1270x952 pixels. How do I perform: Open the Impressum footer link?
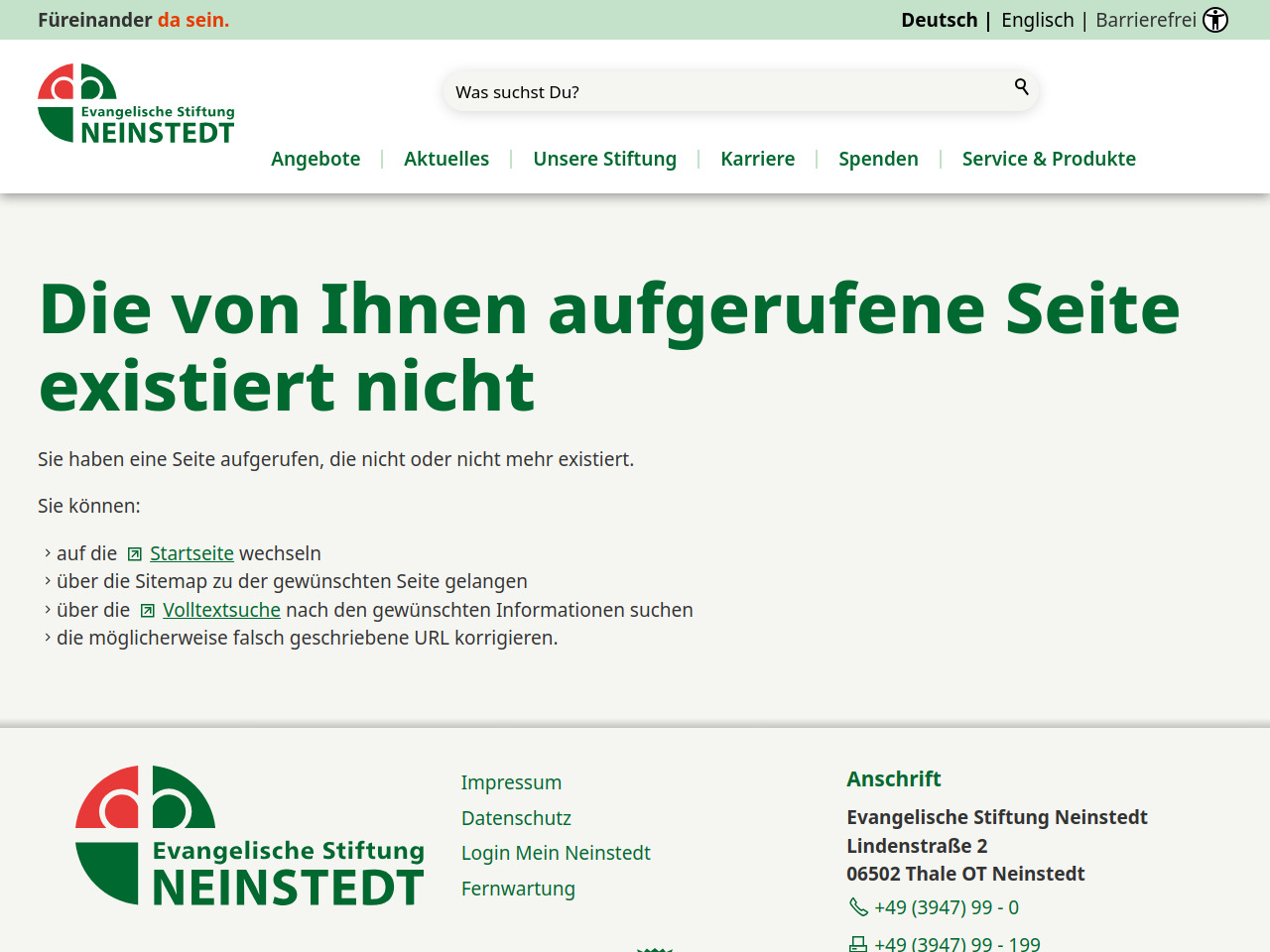(x=511, y=782)
